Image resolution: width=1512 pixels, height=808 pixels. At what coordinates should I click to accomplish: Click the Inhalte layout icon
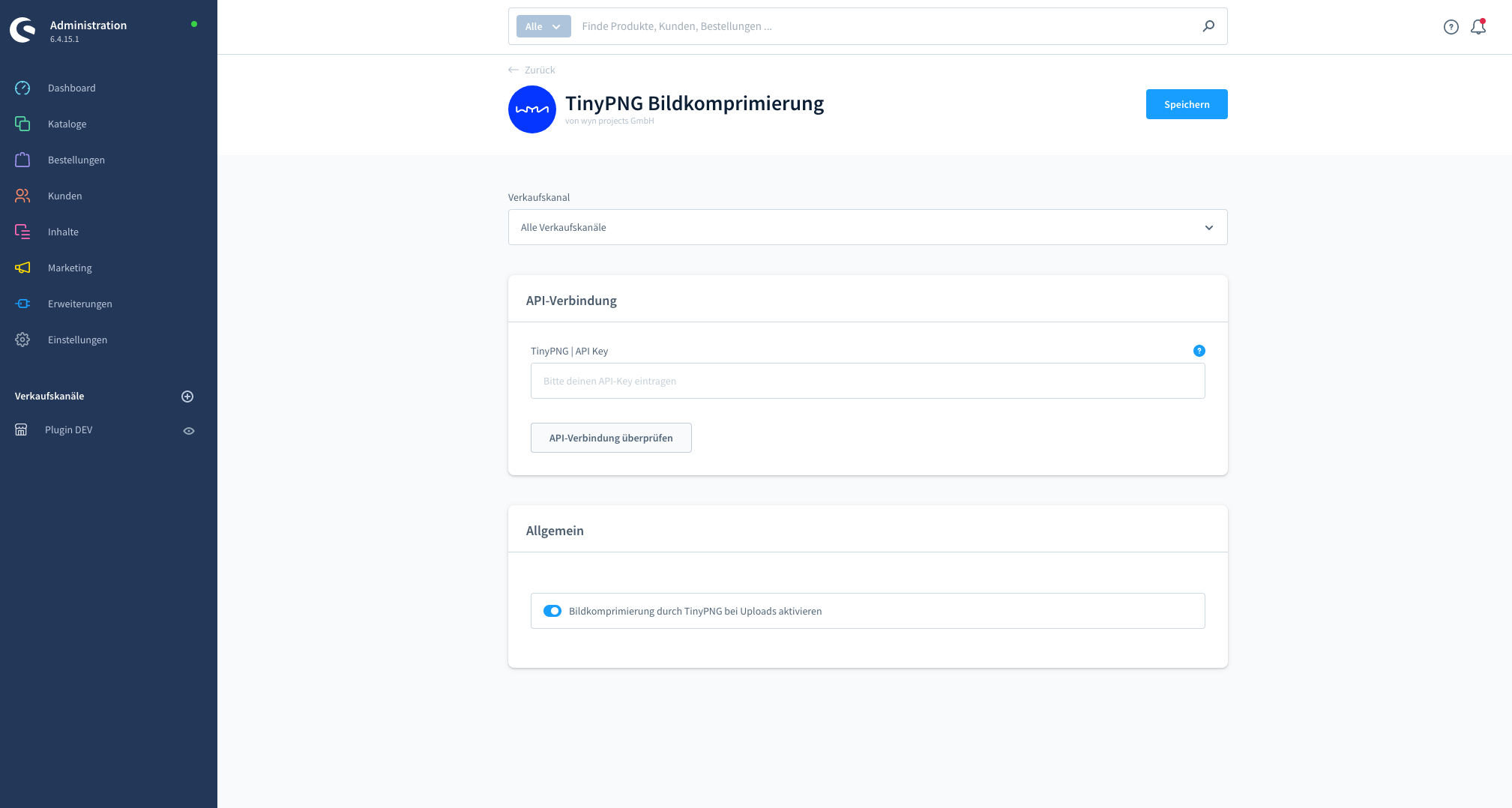point(22,232)
